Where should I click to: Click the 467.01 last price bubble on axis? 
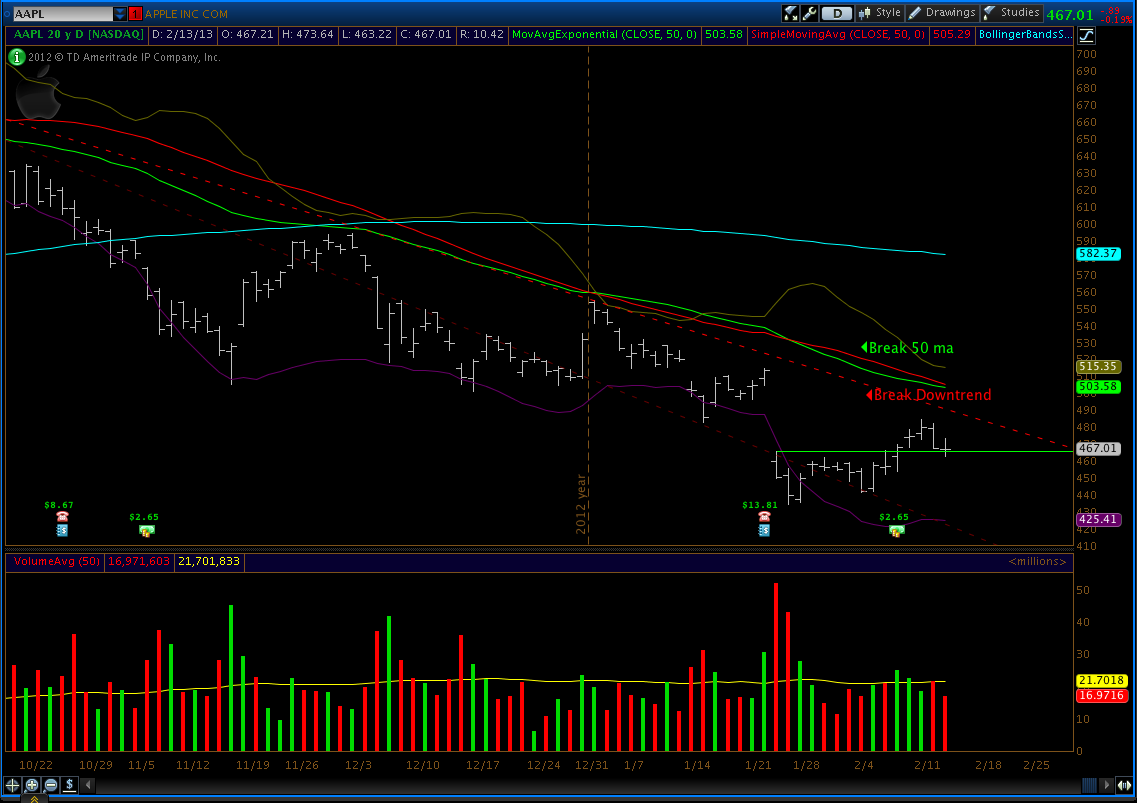click(x=1099, y=448)
